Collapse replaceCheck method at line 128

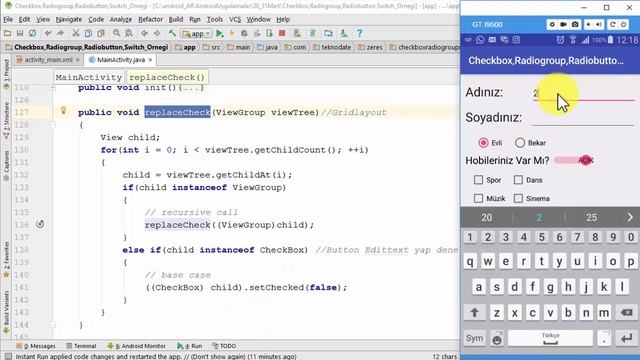point(53,125)
